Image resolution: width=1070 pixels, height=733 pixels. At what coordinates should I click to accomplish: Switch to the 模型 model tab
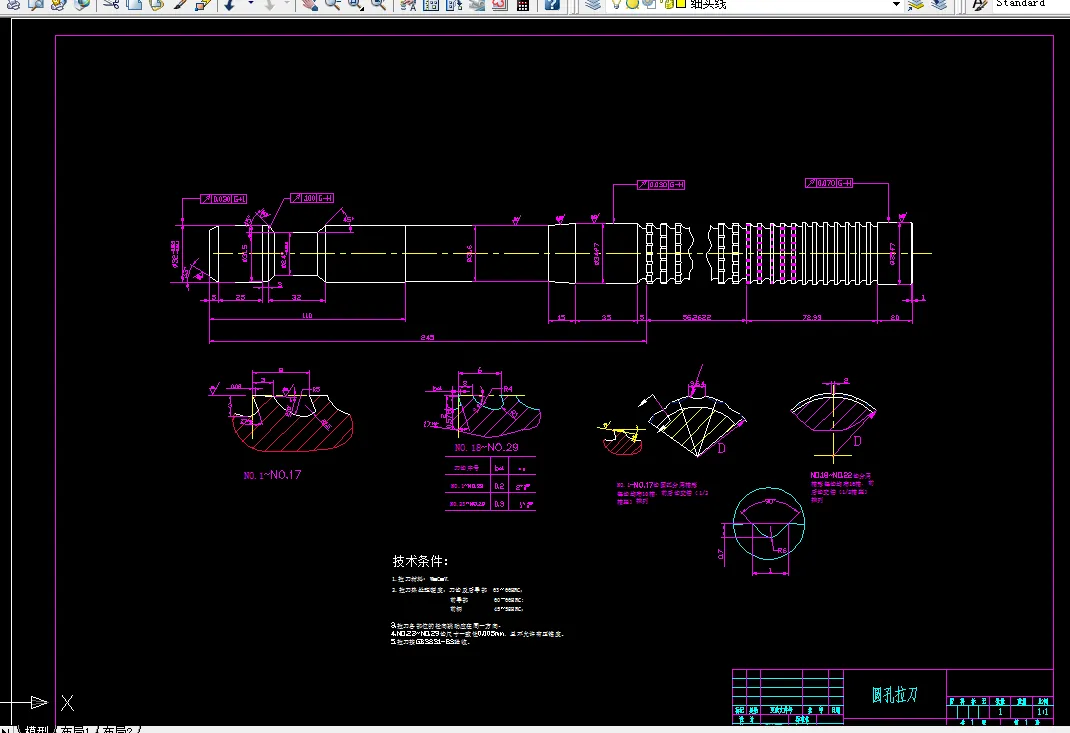[x=36, y=729]
